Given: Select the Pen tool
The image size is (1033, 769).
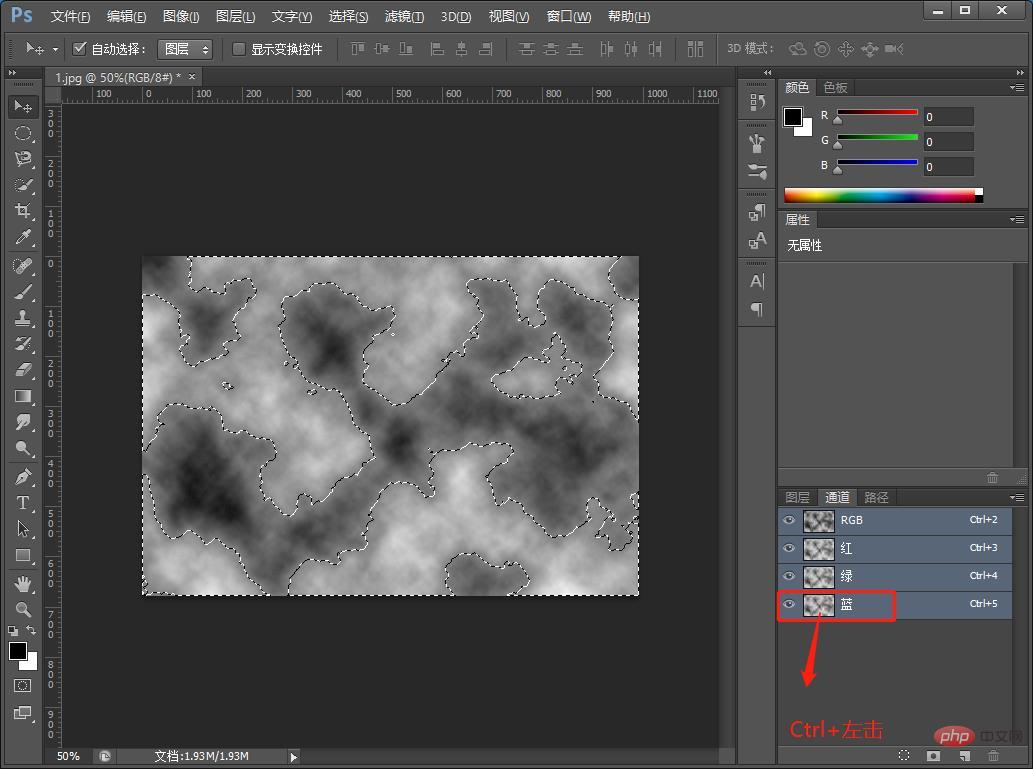Looking at the screenshot, I should tap(23, 476).
